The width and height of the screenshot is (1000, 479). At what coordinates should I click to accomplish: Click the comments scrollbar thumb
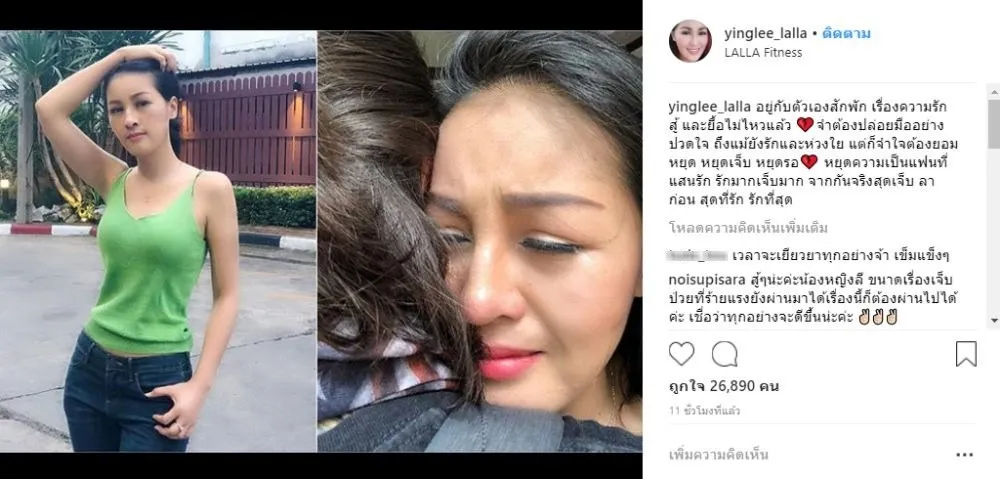[994, 122]
